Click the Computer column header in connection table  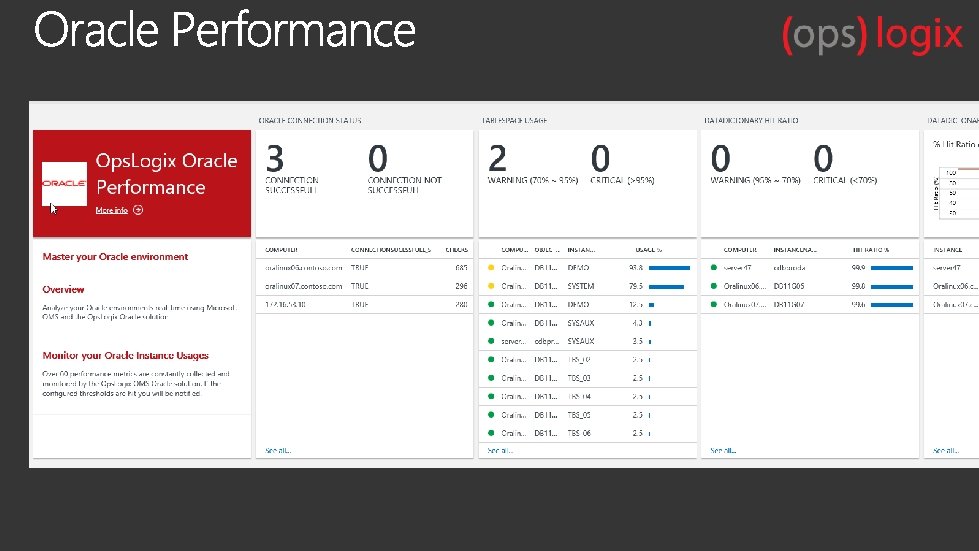(x=282, y=250)
